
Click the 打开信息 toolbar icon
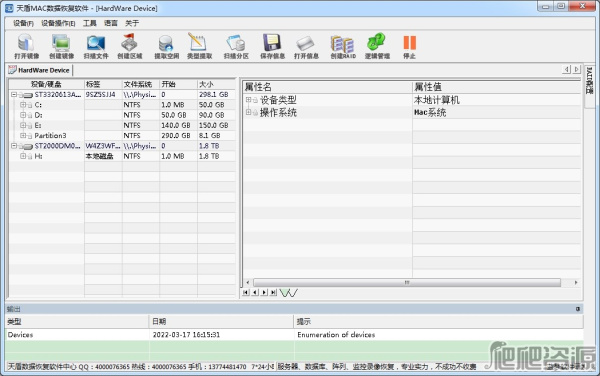pos(306,42)
